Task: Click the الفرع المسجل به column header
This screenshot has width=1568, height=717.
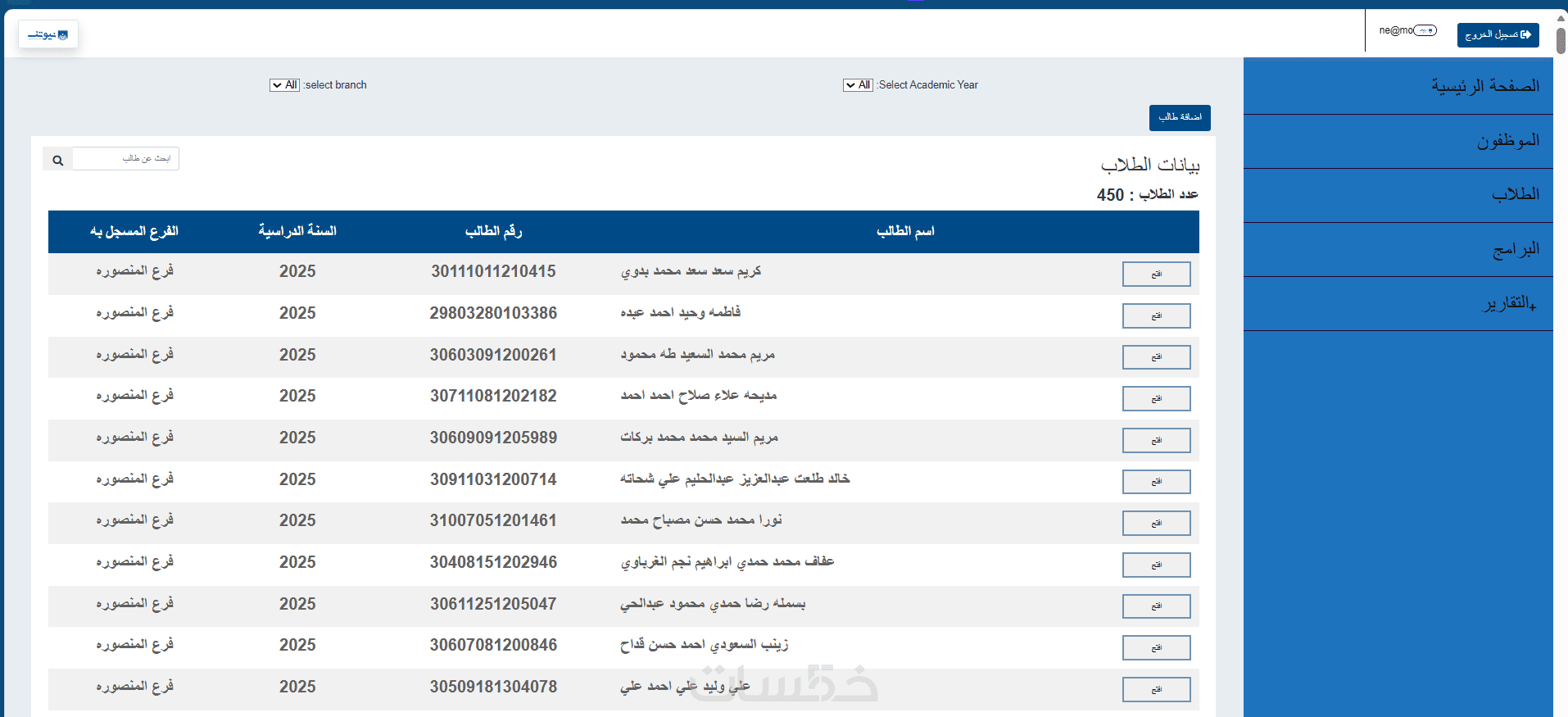Action: click(x=134, y=231)
